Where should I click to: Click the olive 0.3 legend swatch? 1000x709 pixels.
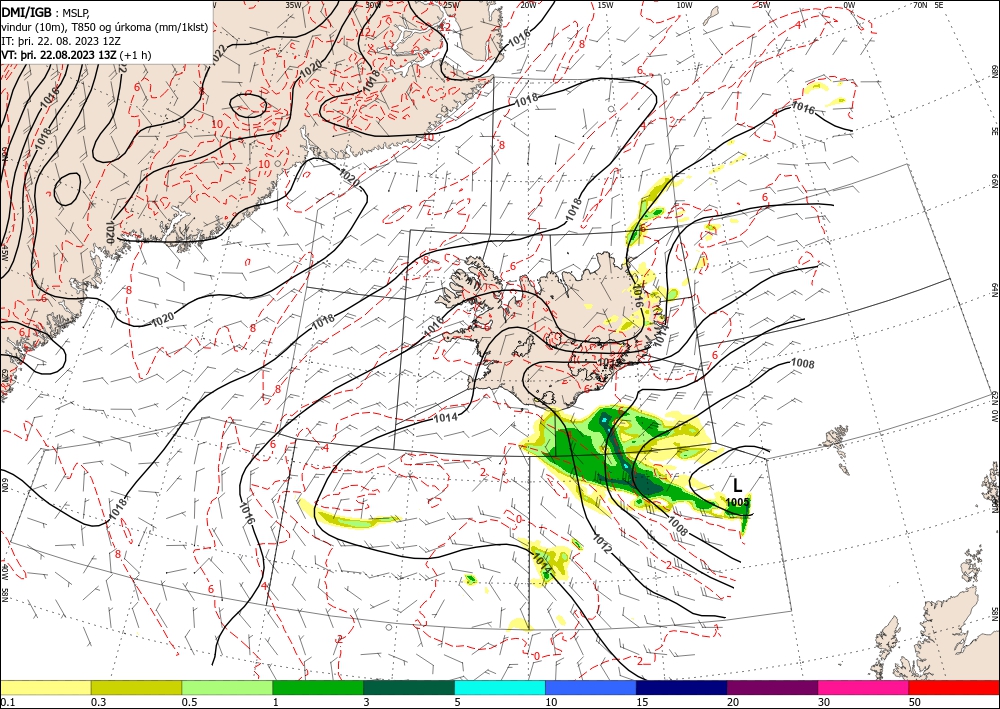(136, 687)
